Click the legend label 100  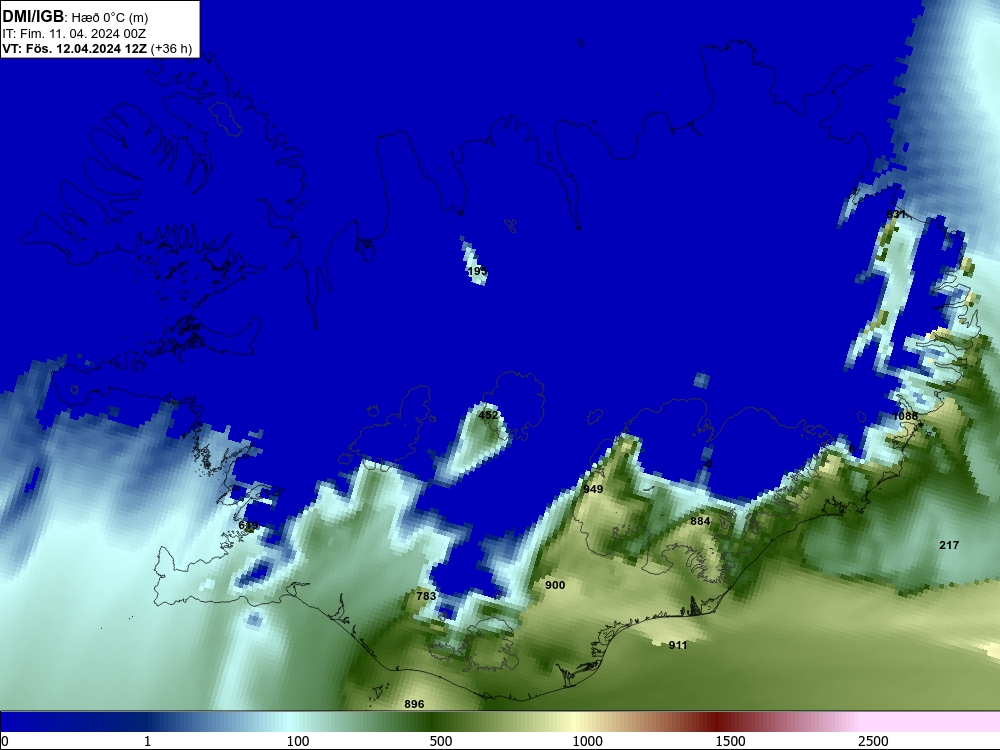298,741
